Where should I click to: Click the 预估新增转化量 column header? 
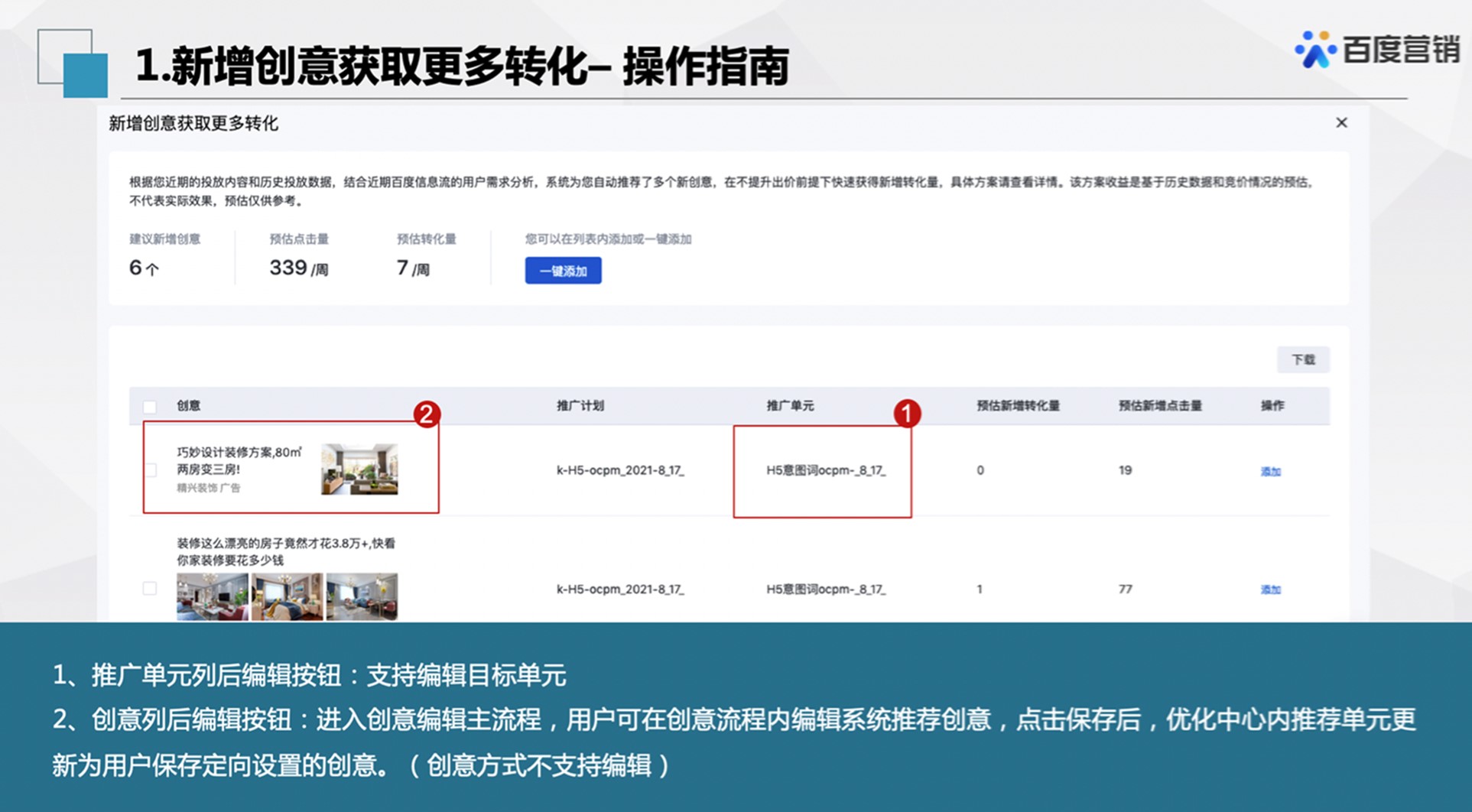(x=1018, y=406)
